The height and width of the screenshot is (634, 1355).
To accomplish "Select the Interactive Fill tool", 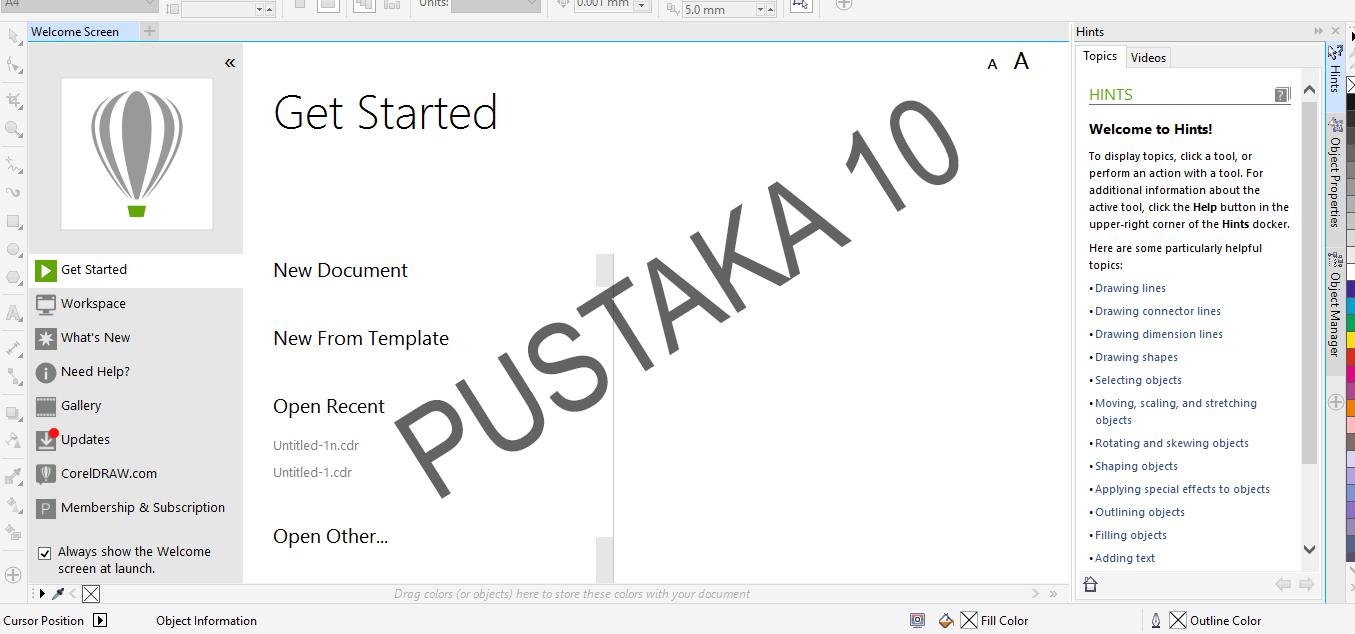I will click(13, 504).
